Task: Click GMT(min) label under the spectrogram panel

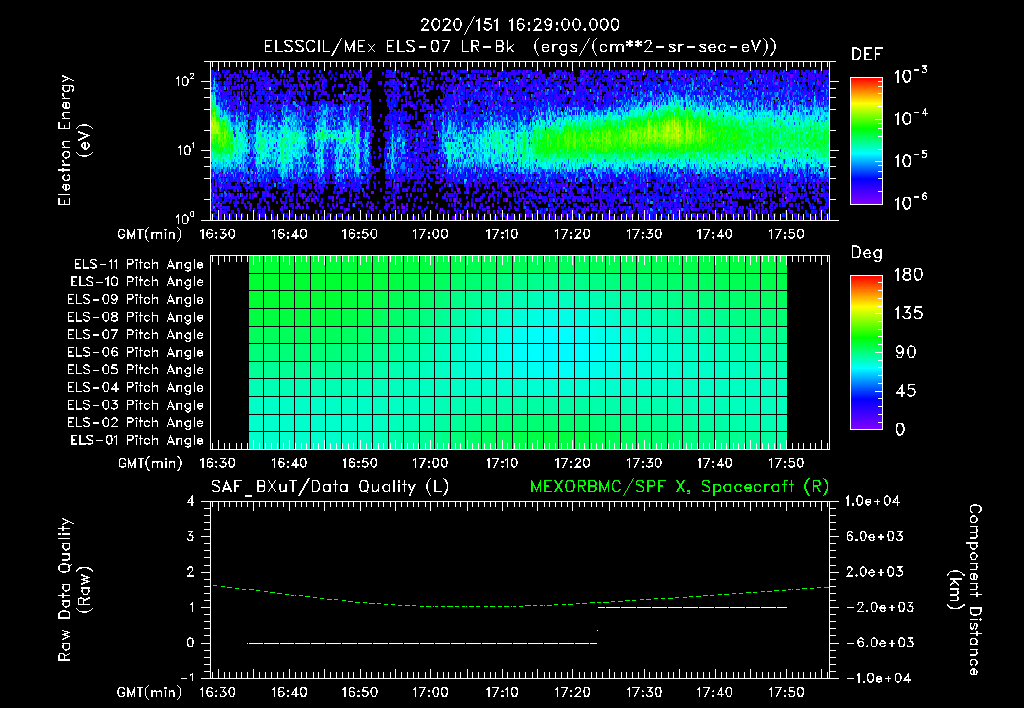Action: click(x=150, y=234)
